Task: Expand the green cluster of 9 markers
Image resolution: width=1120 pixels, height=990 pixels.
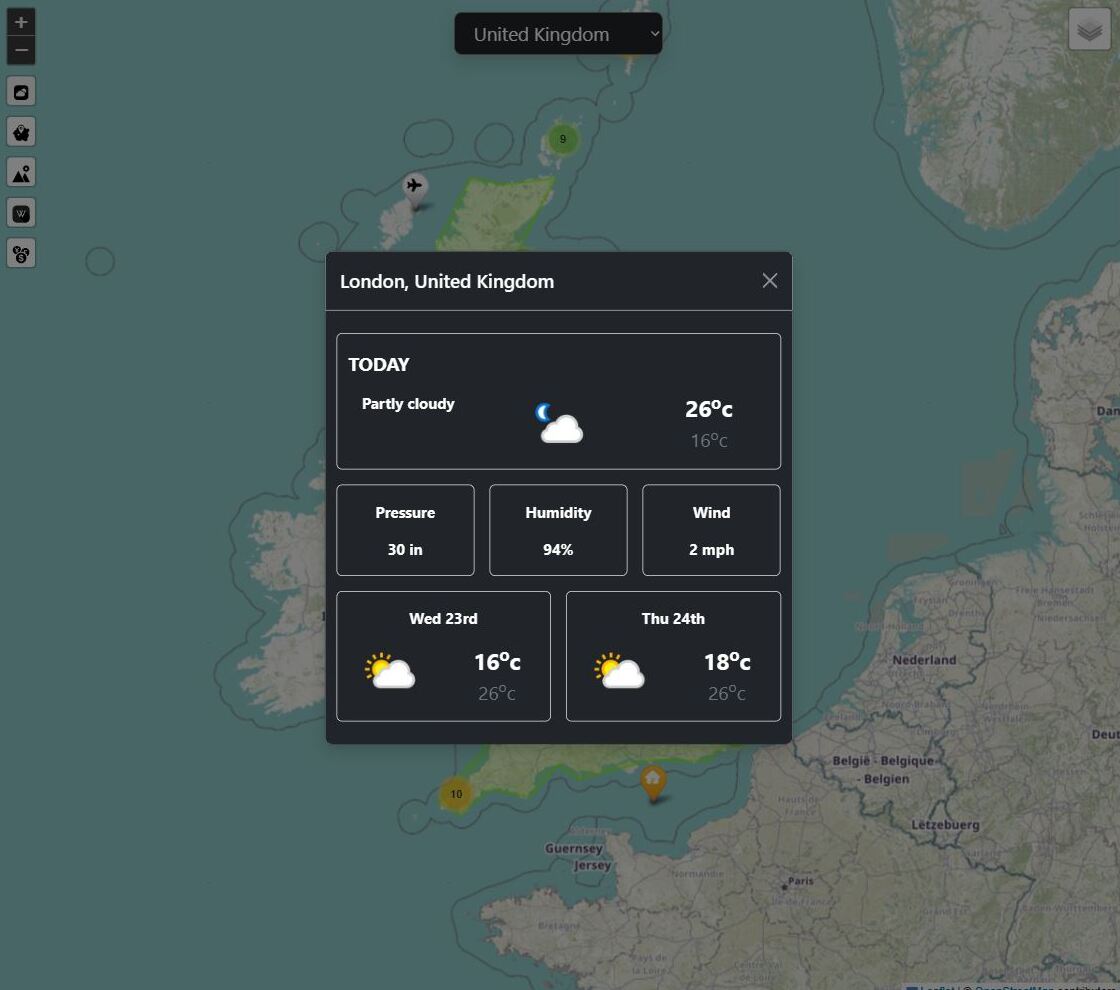Action: click(562, 139)
